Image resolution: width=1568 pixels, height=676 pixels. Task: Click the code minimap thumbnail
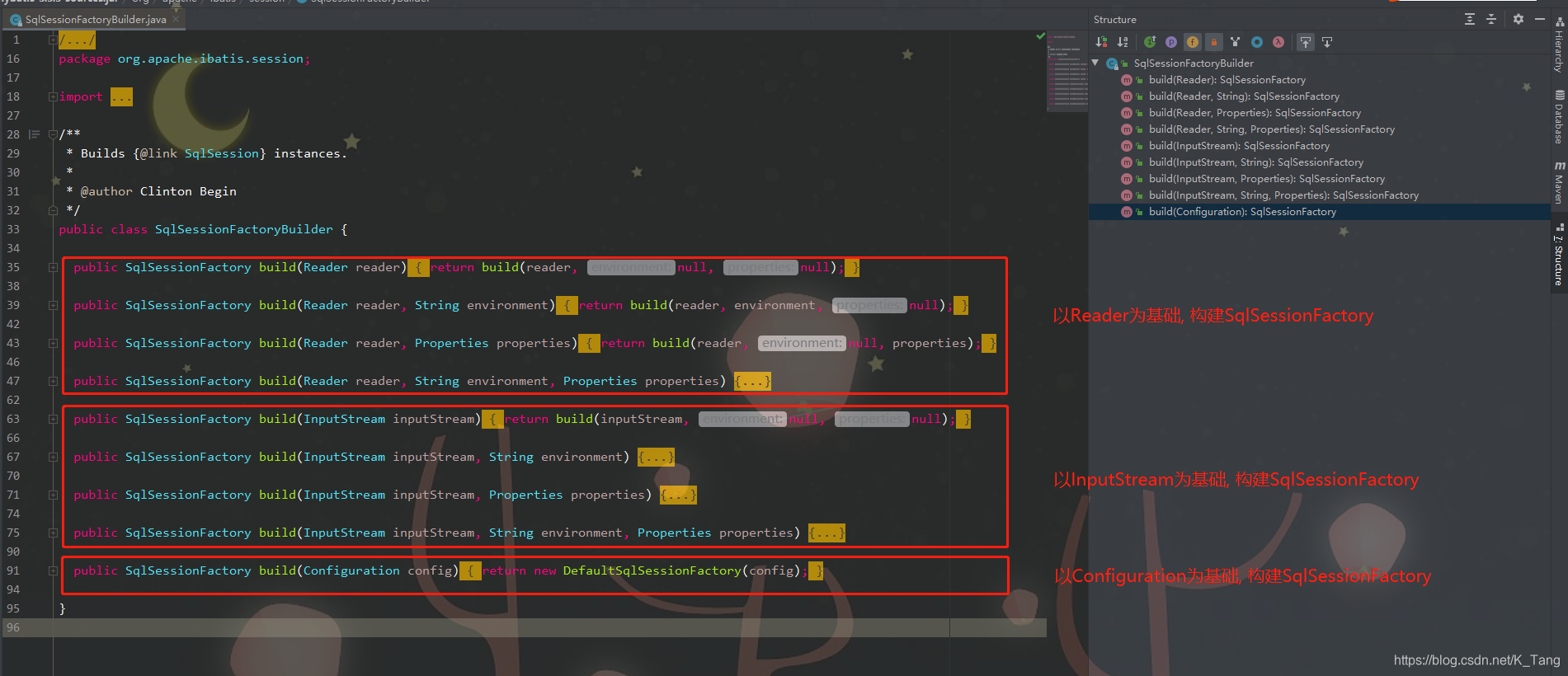[1067, 72]
